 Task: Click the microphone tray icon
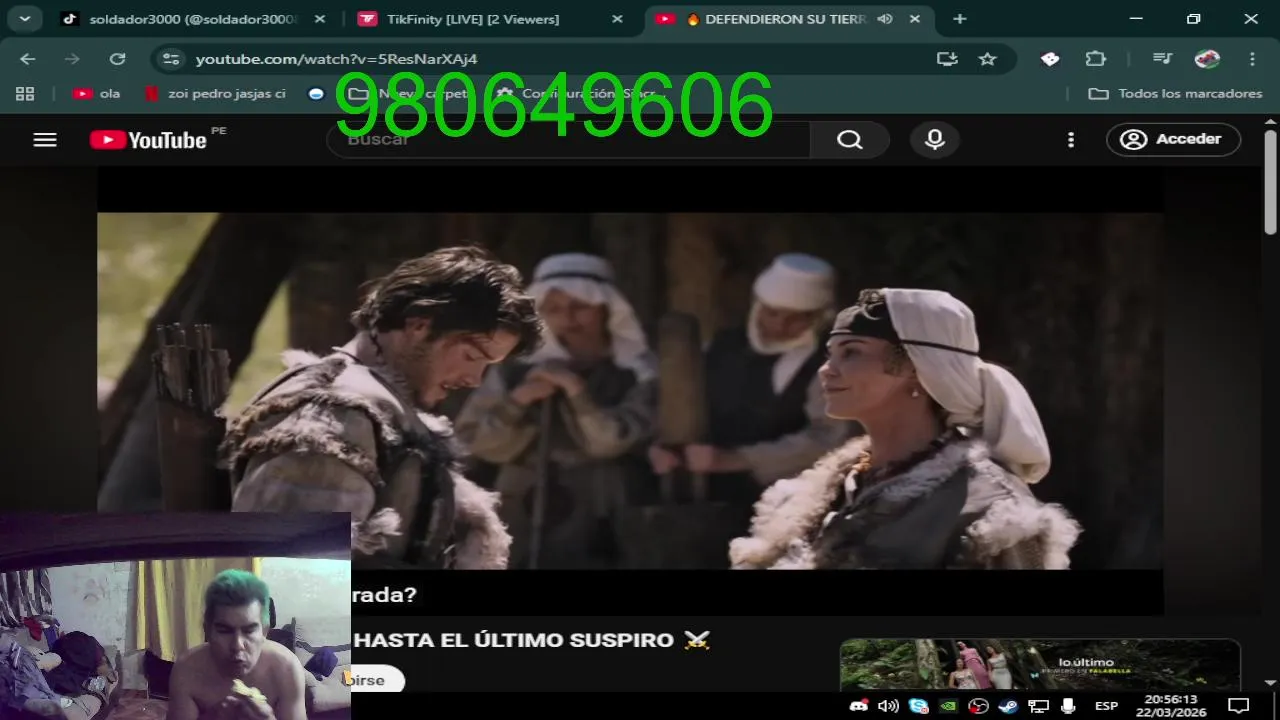(1068, 706)
